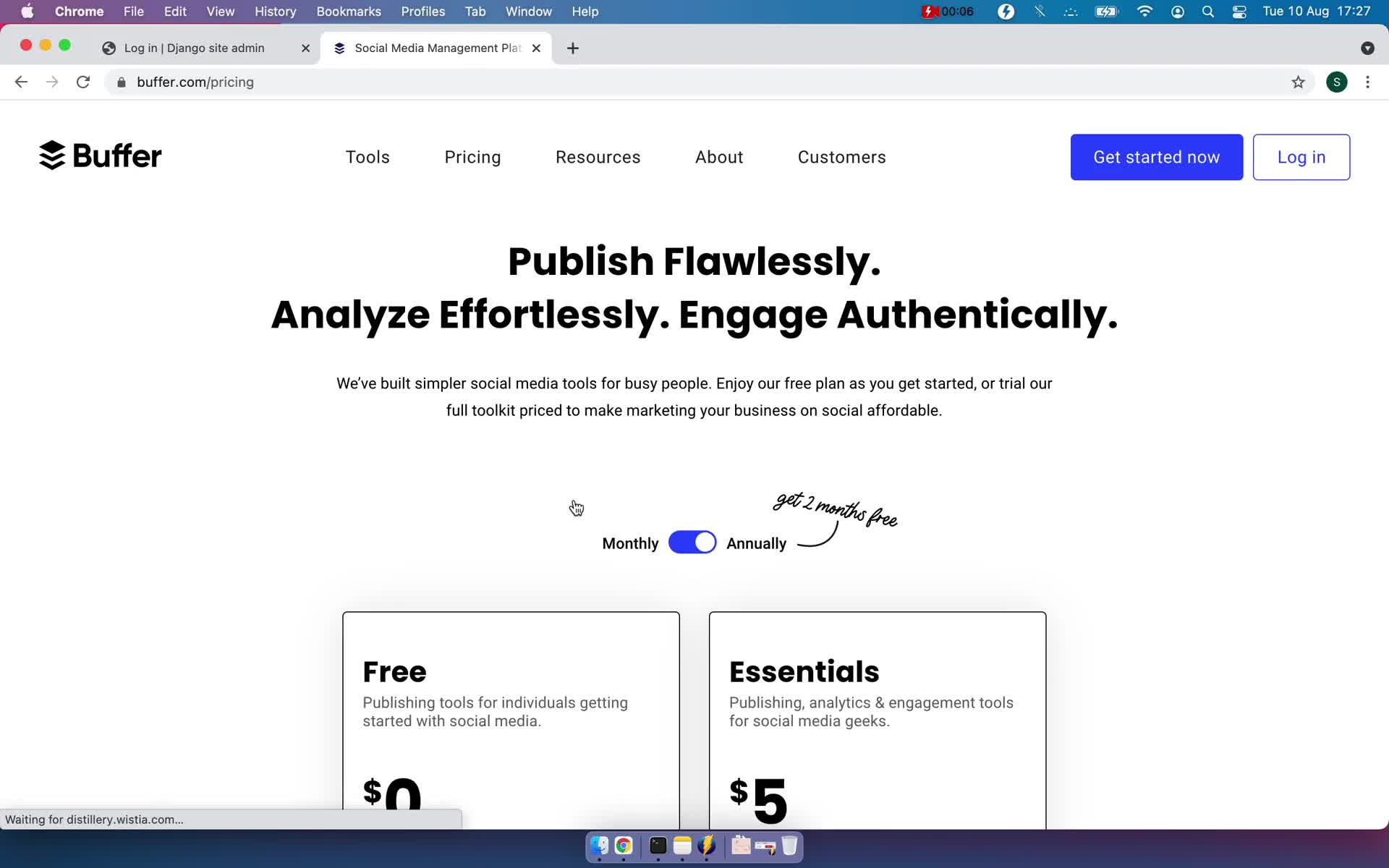The image size is (1389, 868).
Task: Click the bookmark/save page icon
Action: click(x=1298, y=82)
